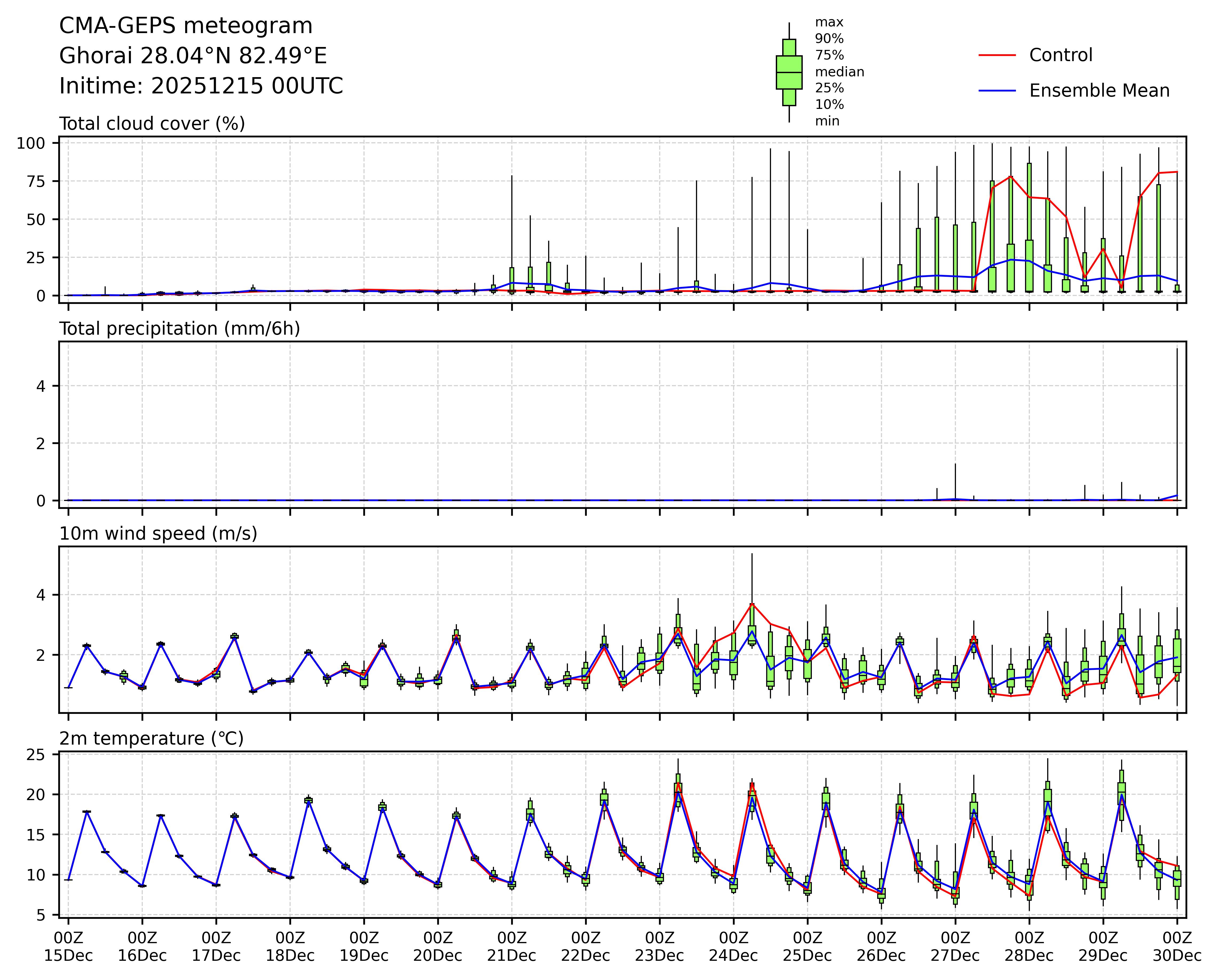Click the 00Z 24Dec axis label
1218x980 pixels.
tap(733, 947)
